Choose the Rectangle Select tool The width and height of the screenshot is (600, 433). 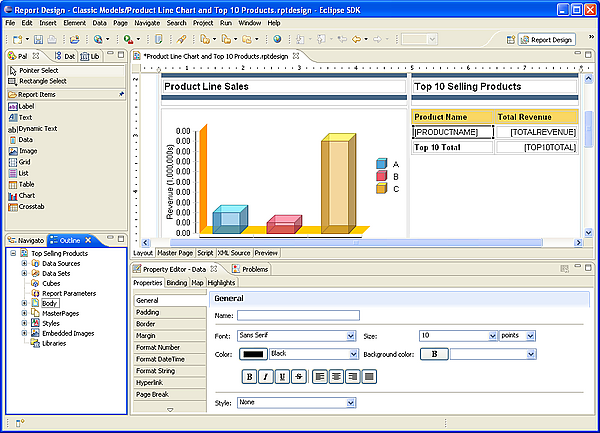click(66, 81)
